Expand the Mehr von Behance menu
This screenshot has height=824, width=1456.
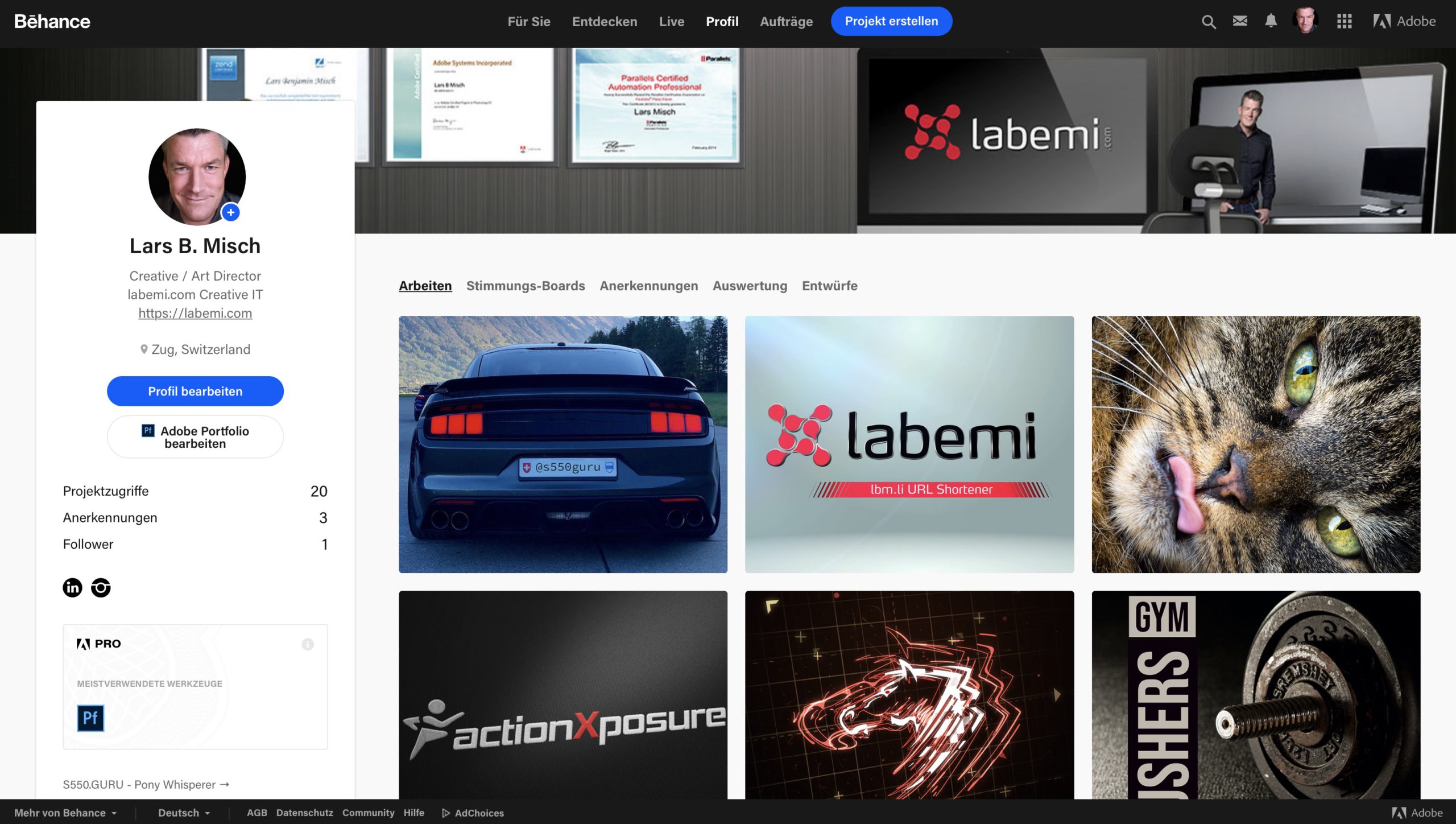click(x=65, y=813)
